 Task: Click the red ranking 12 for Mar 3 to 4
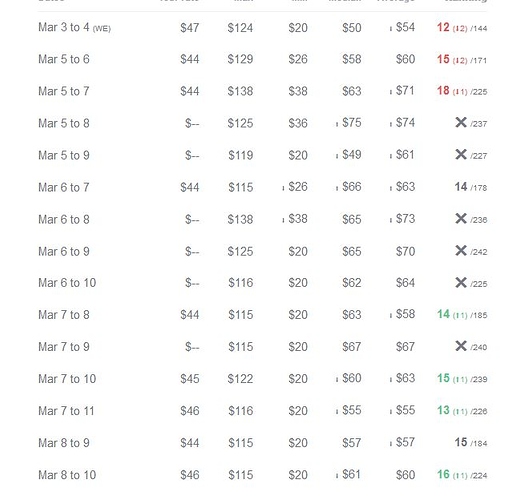click(443, 27)
